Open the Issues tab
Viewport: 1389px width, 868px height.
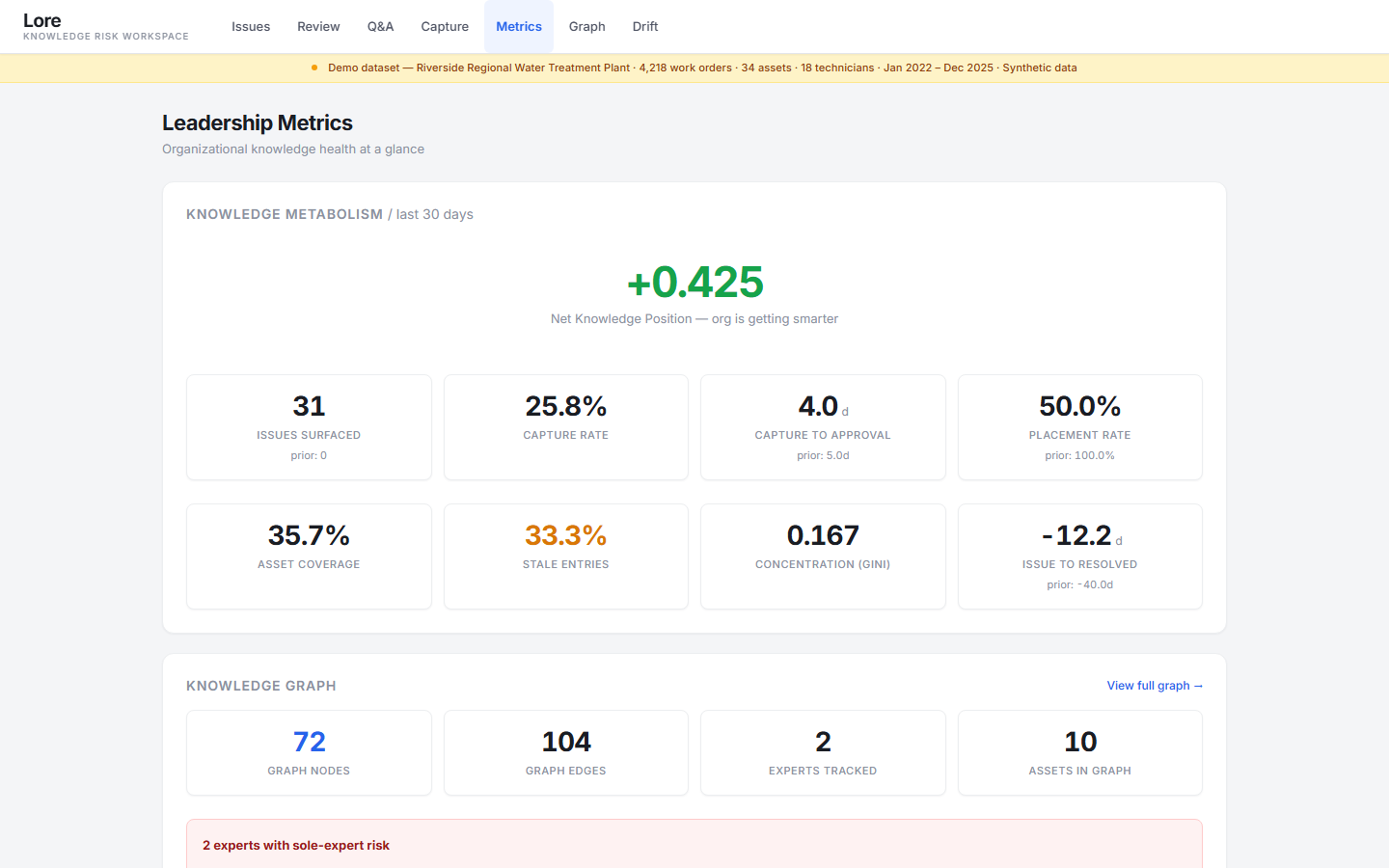pos(251,27)
